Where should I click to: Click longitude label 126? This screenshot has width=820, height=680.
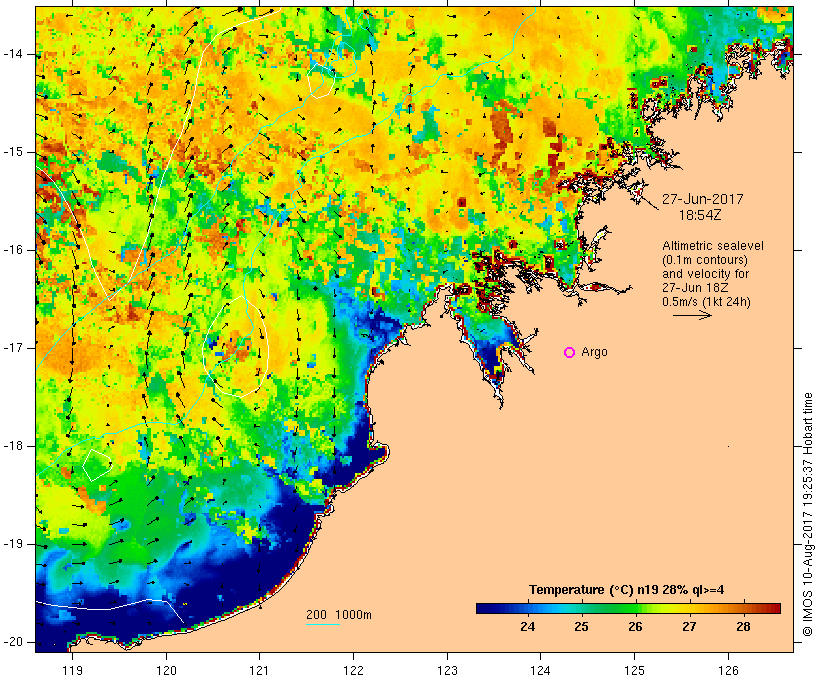pyautogui.click(x=728, y=670)
